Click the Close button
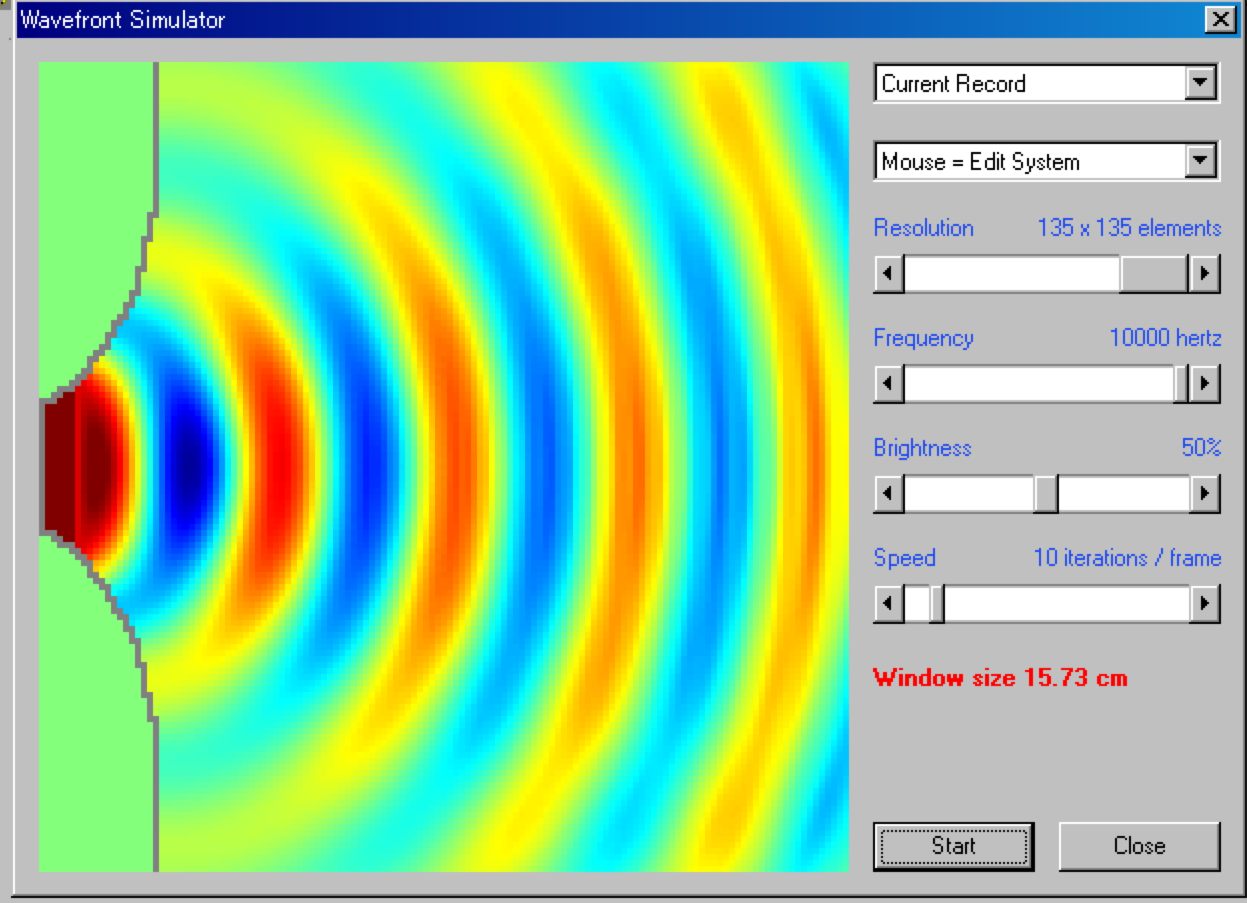The image size is (1247, 903). tap(1139, 846)
